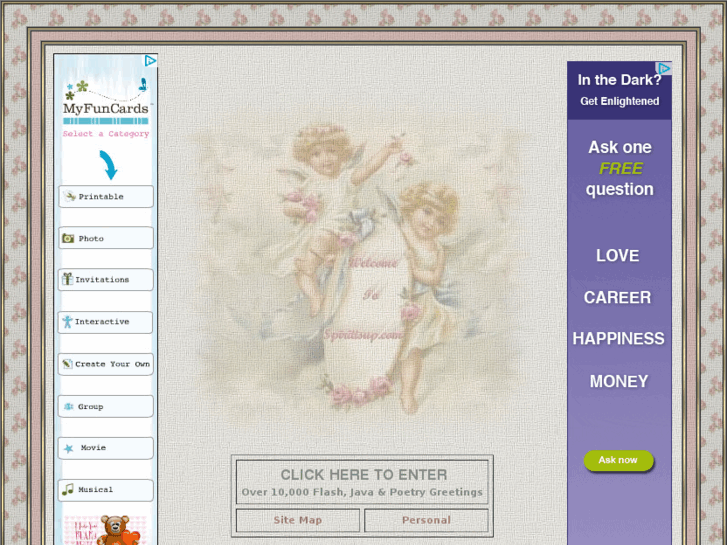727x545 pixels.
Task: Click the Printable category icon
Action: tap(70, 196)
